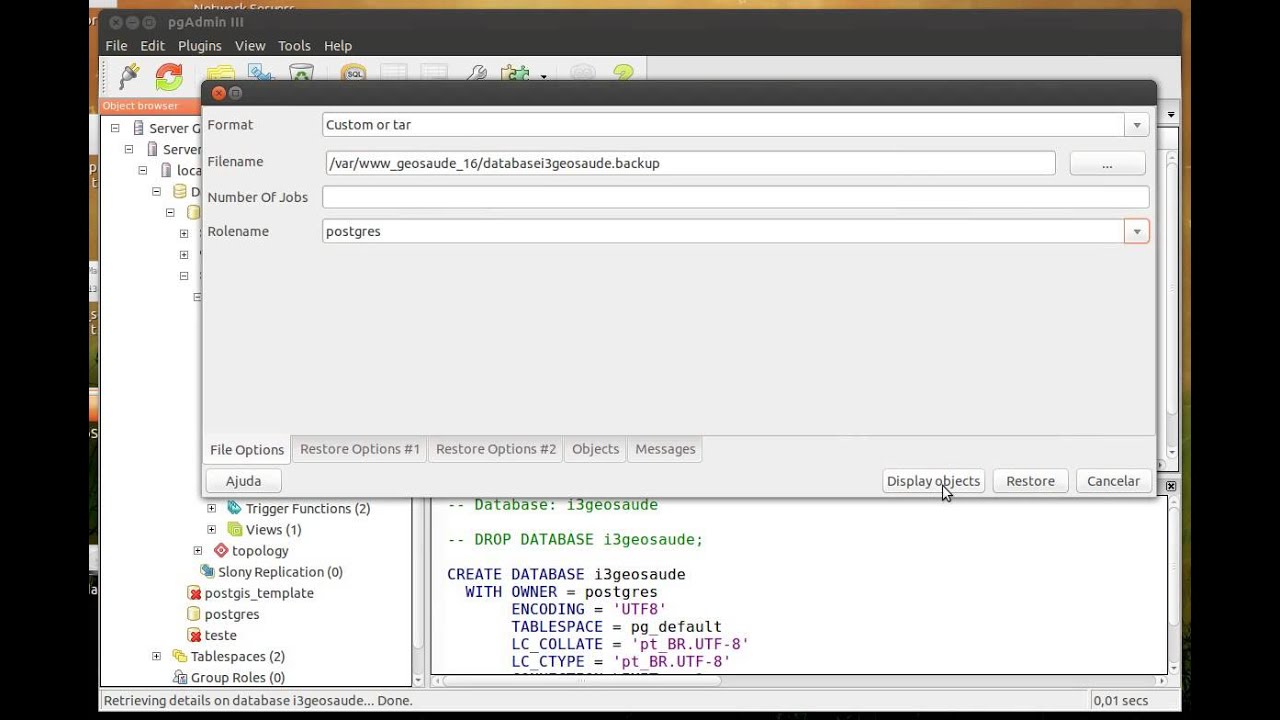Expand the Trigger Functions node
The image size is (1280, 720).
[212, 508]
